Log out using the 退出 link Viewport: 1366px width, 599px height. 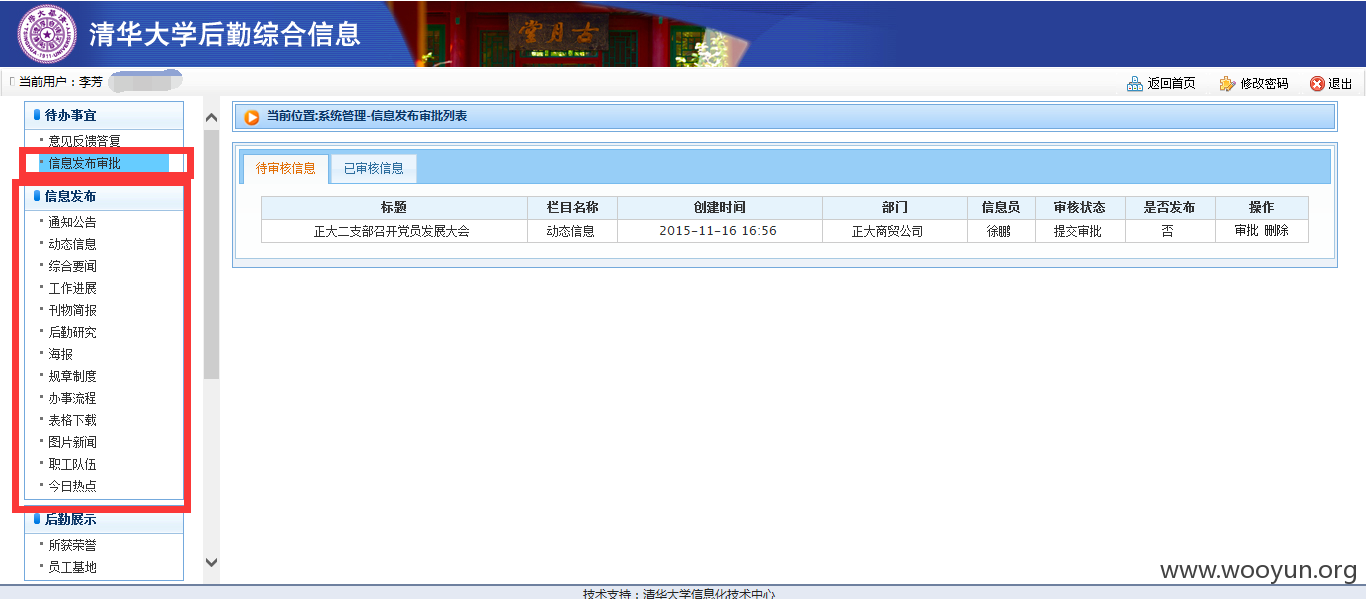click(x=1340, y=84)
